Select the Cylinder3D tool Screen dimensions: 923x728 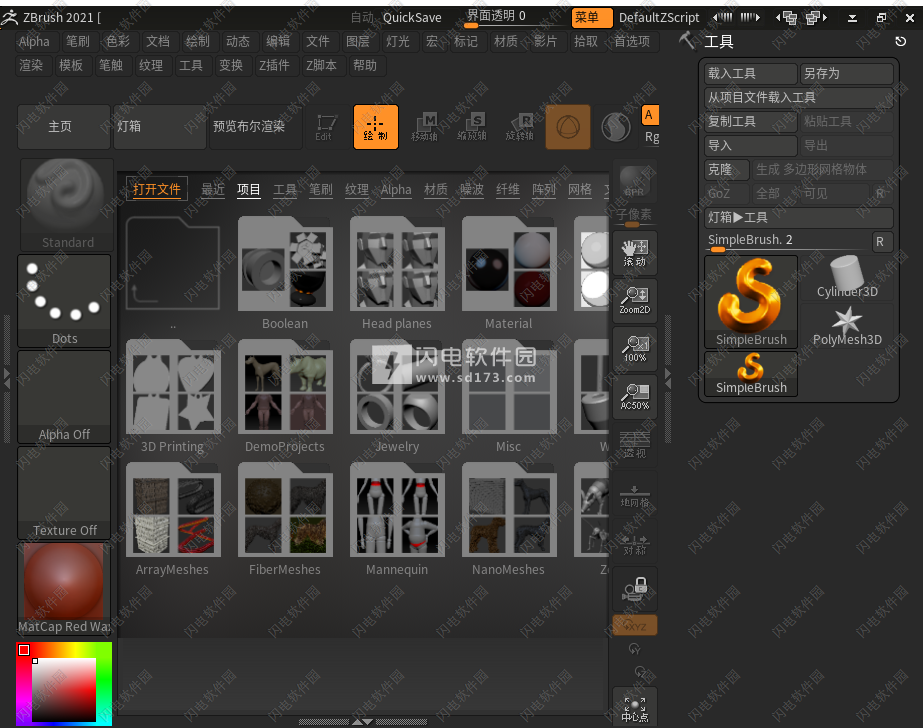pyautogui.click(x=847, y=277)
